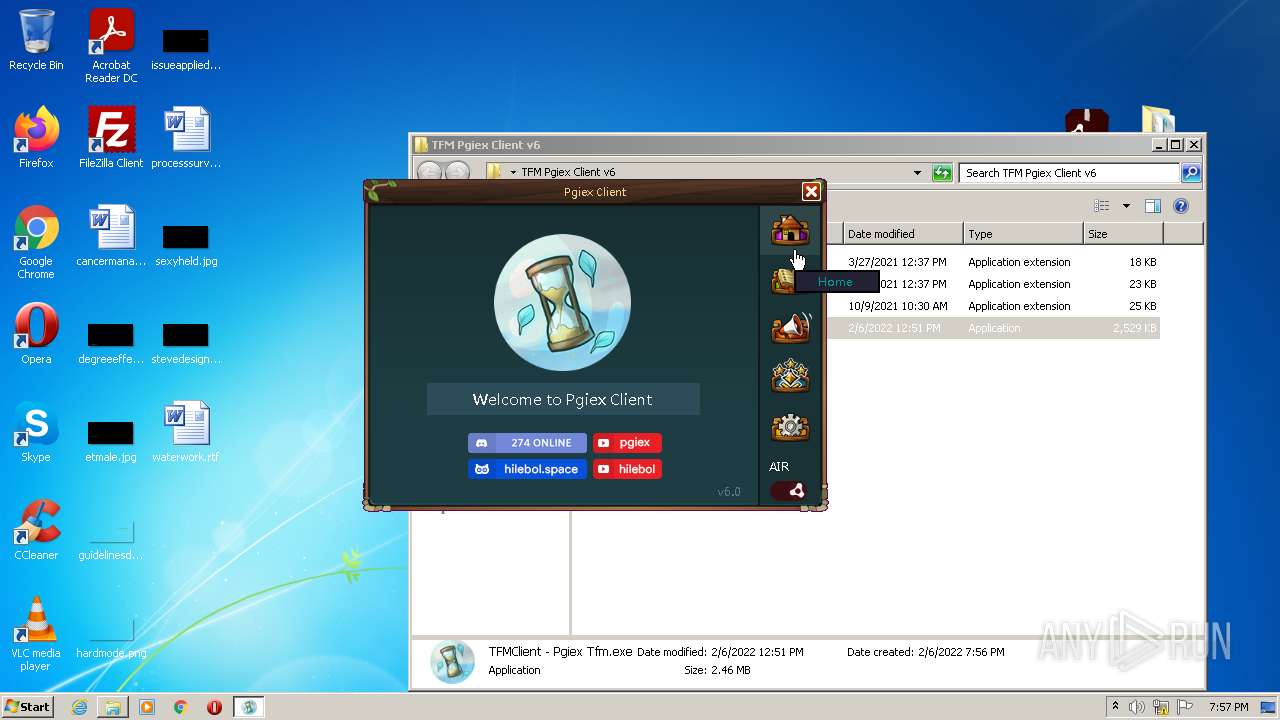Change the view with the list icon
This screenshot has width=1280, height=720.
tap(1102, 206)
